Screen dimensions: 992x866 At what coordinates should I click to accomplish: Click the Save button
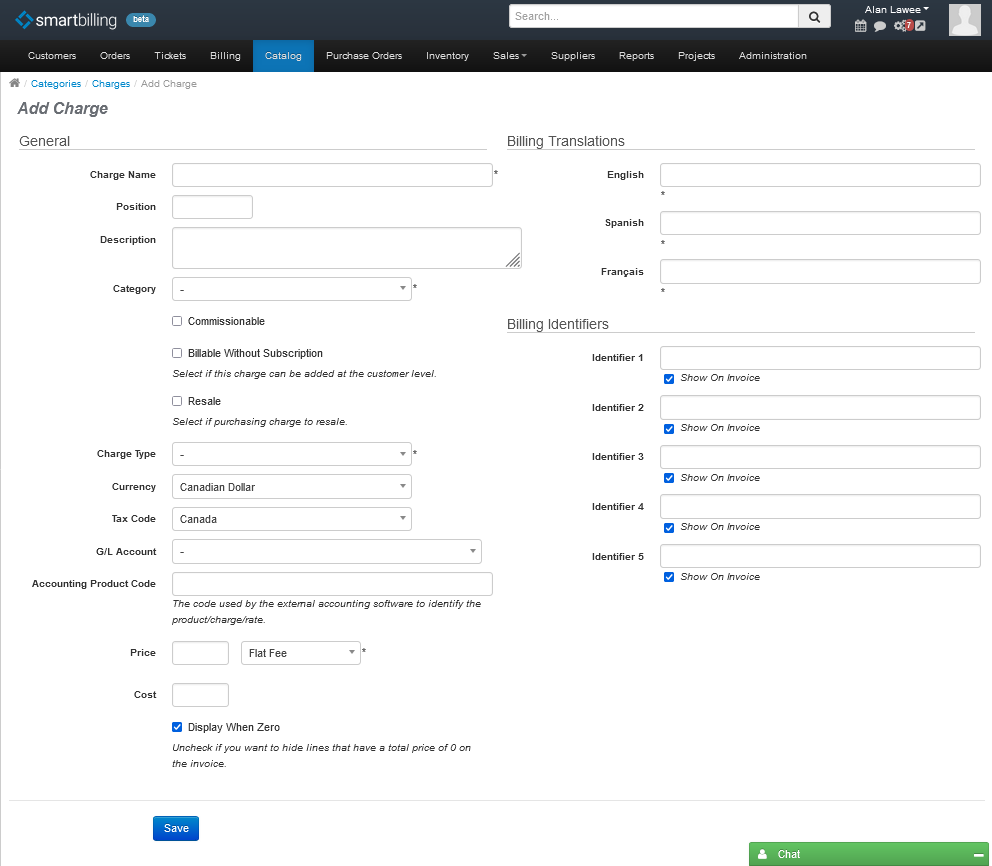[x=176, y=829]
